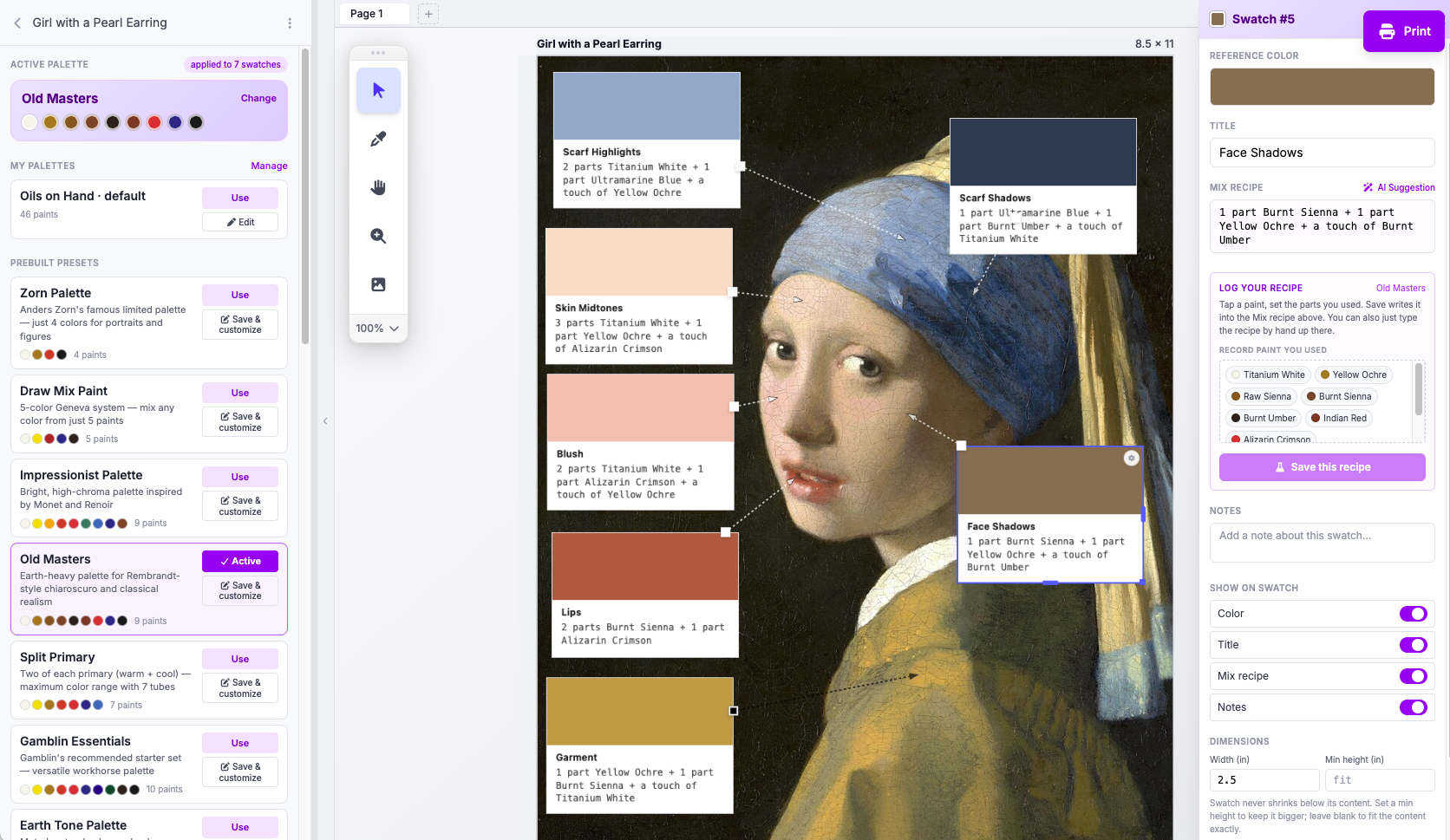Toggle Title visibility on swatch

[1413, 645]
